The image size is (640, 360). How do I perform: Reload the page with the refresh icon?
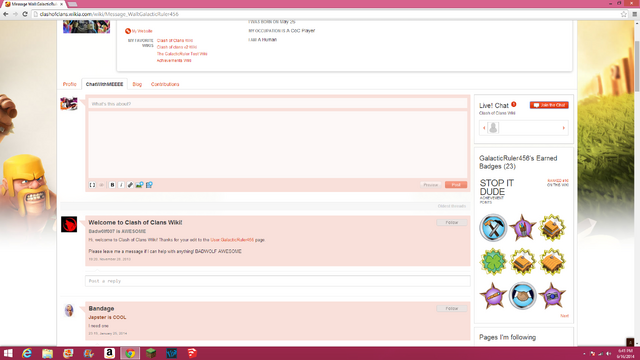[24, 14]
